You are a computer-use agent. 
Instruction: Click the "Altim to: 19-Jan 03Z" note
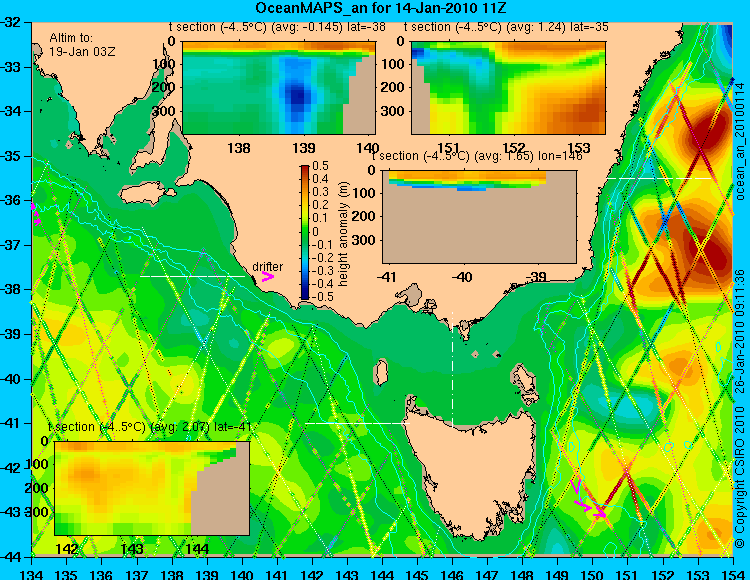tap(82, 44)
